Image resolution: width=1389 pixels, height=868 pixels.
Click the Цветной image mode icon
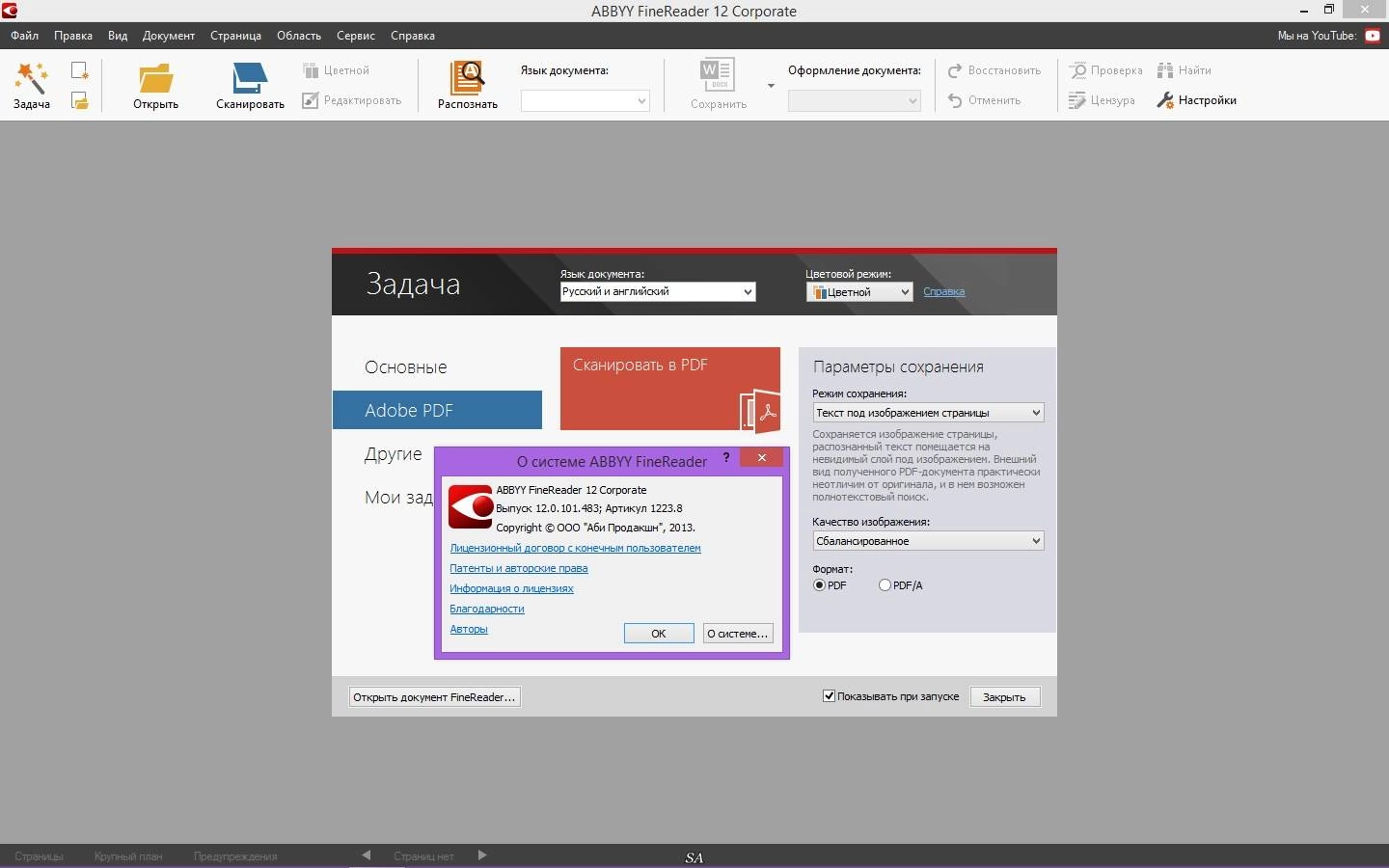point(311,70)
